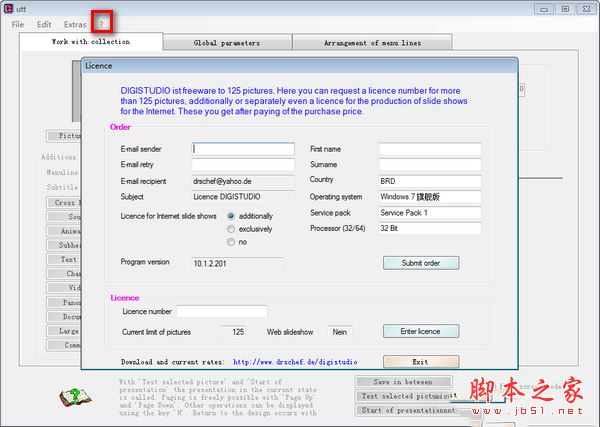
Task: Click the E-mail retry input field
Action: (x=243, y=165)
